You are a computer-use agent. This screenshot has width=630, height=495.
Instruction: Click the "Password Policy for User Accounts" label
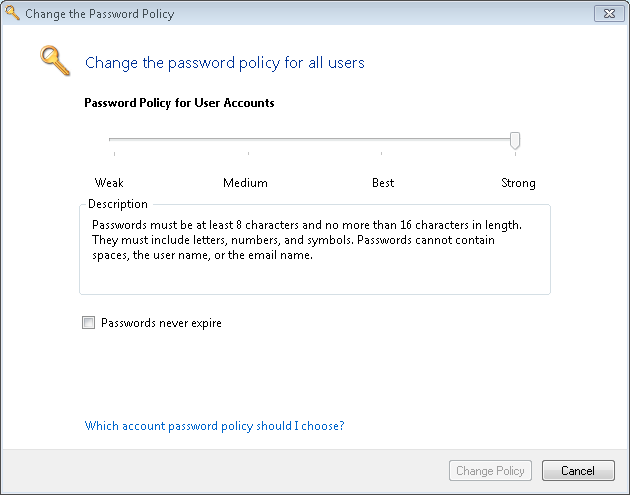[x=179, y=103]
